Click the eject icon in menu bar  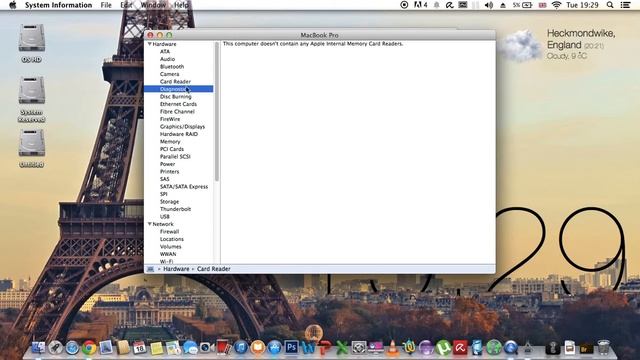click(503, 5)
